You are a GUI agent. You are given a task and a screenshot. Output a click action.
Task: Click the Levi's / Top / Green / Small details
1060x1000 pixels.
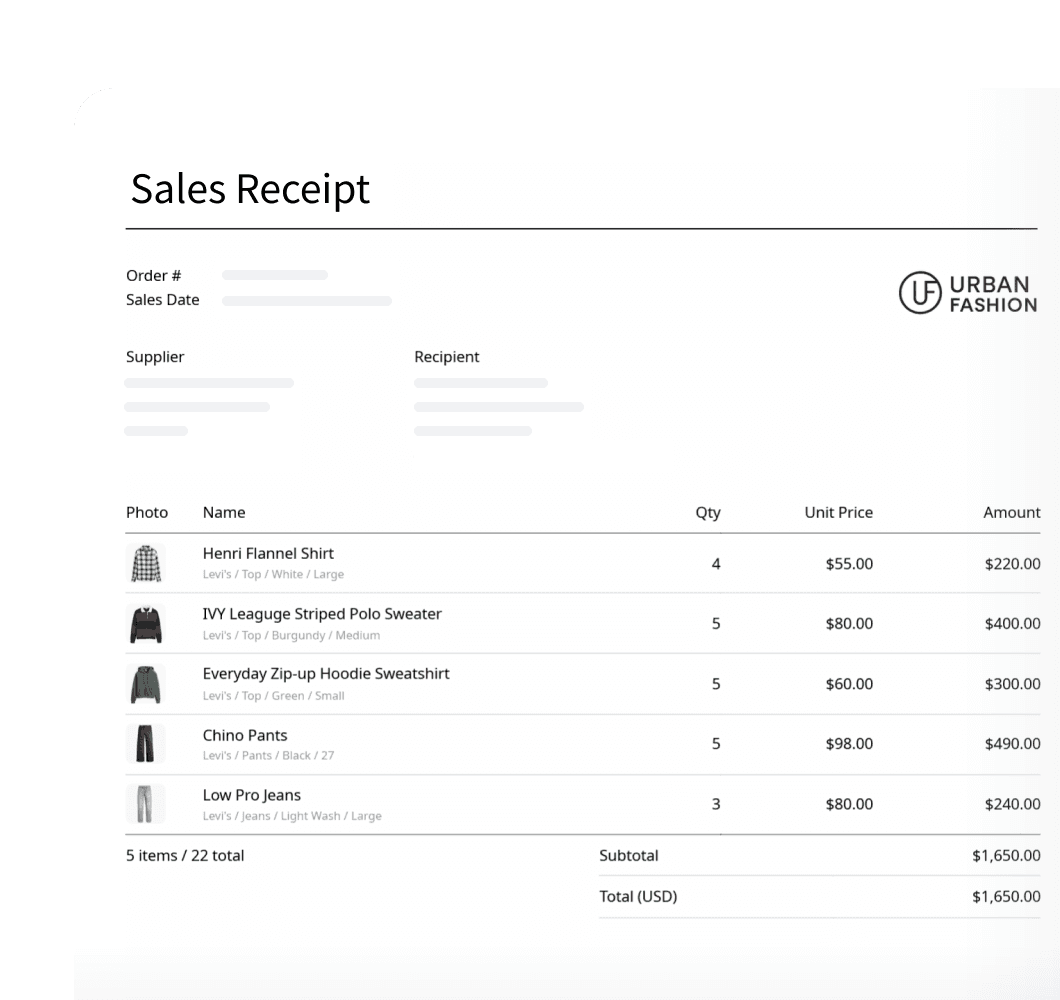click(273, 696)
